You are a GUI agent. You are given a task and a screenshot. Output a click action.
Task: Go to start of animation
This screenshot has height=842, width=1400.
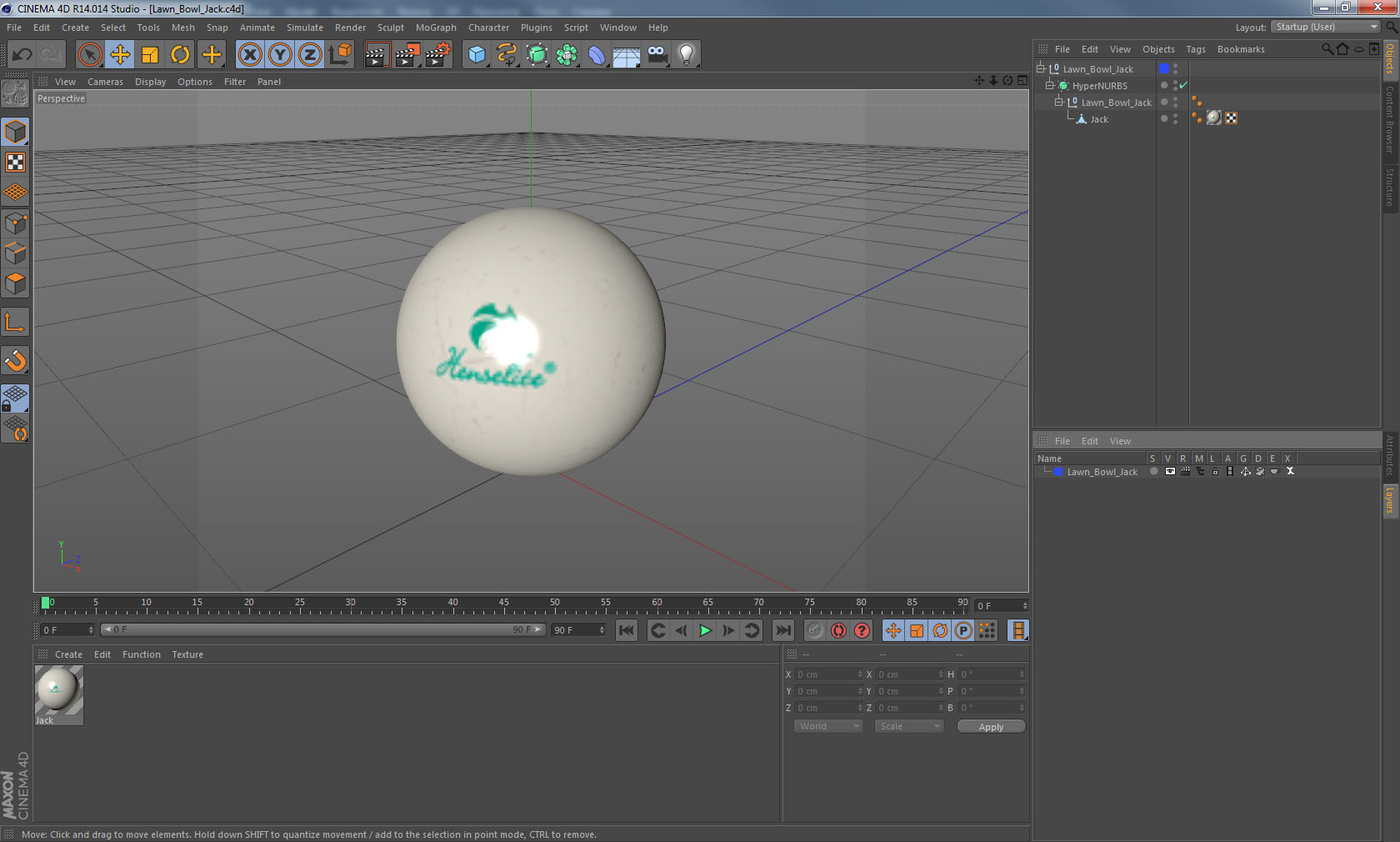627,630
